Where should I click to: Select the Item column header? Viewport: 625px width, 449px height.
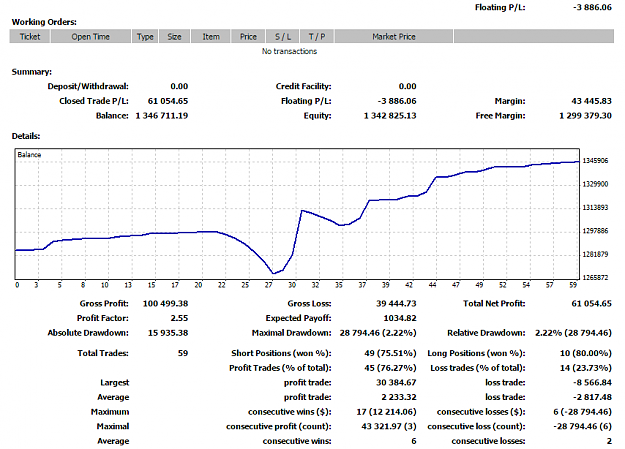point(211,37)
